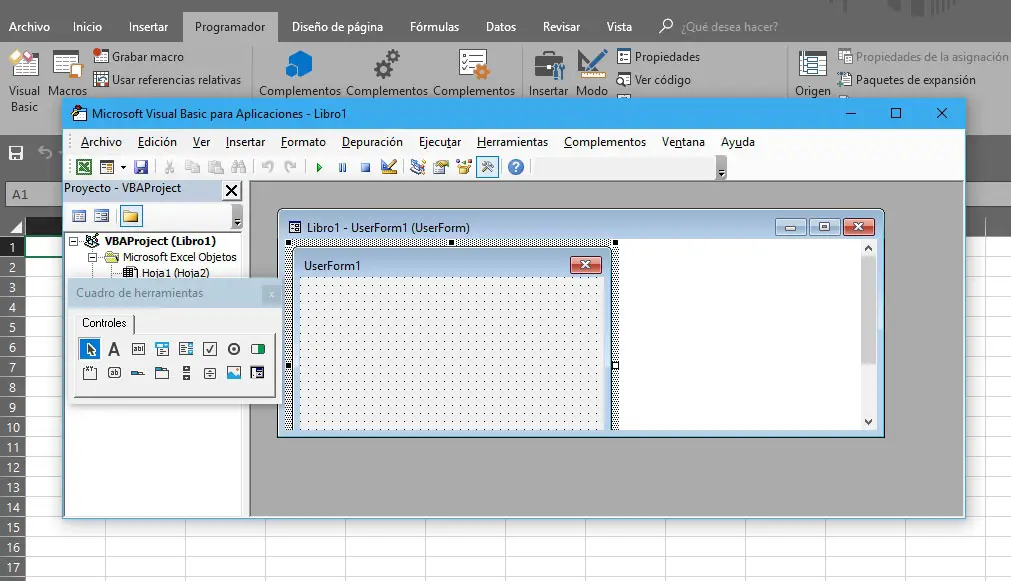
Task: Select the Select Objects pointer tool
Action: (x=90, y=349)
